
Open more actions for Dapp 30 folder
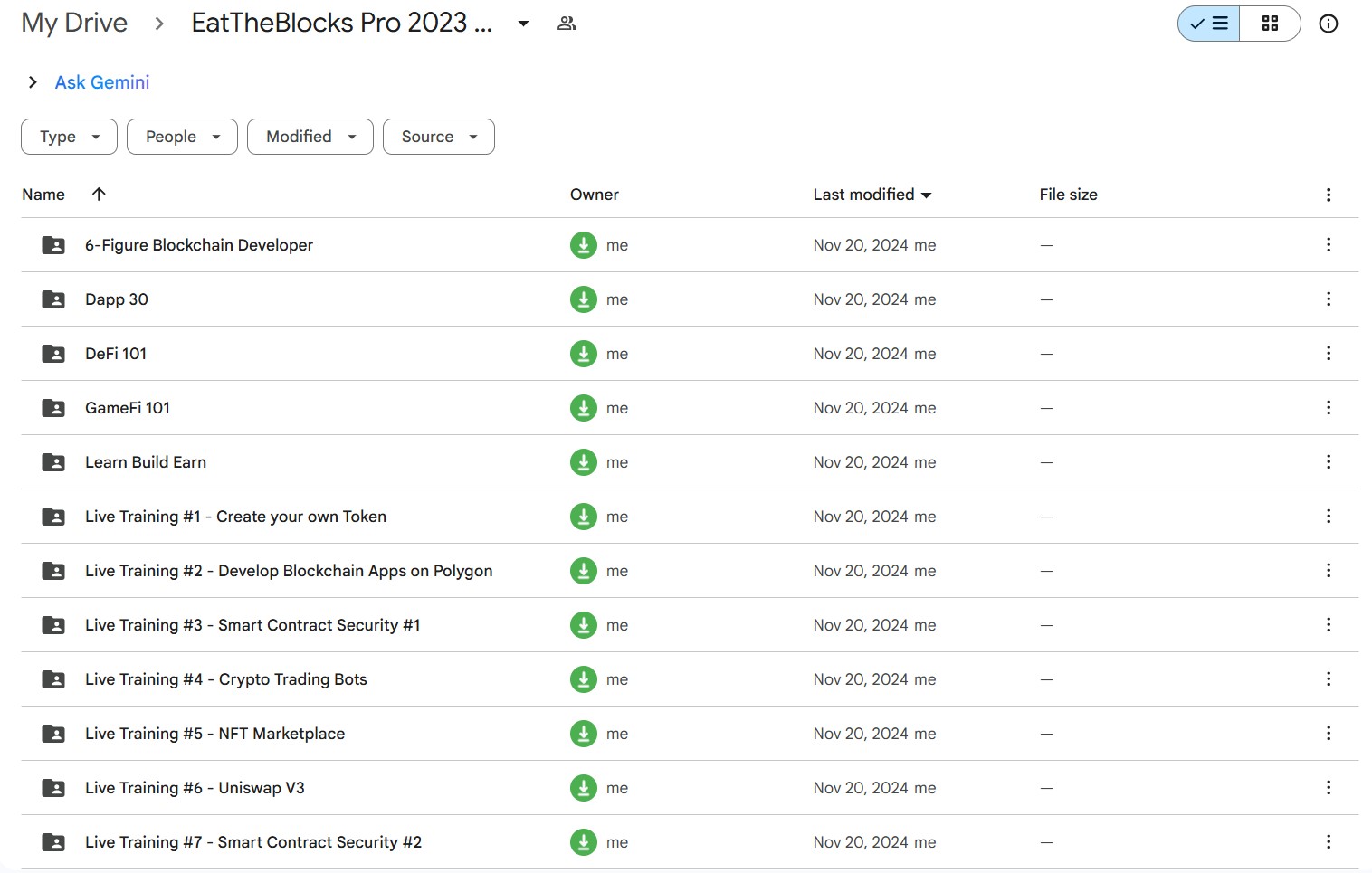click(x=1328, y=299)
